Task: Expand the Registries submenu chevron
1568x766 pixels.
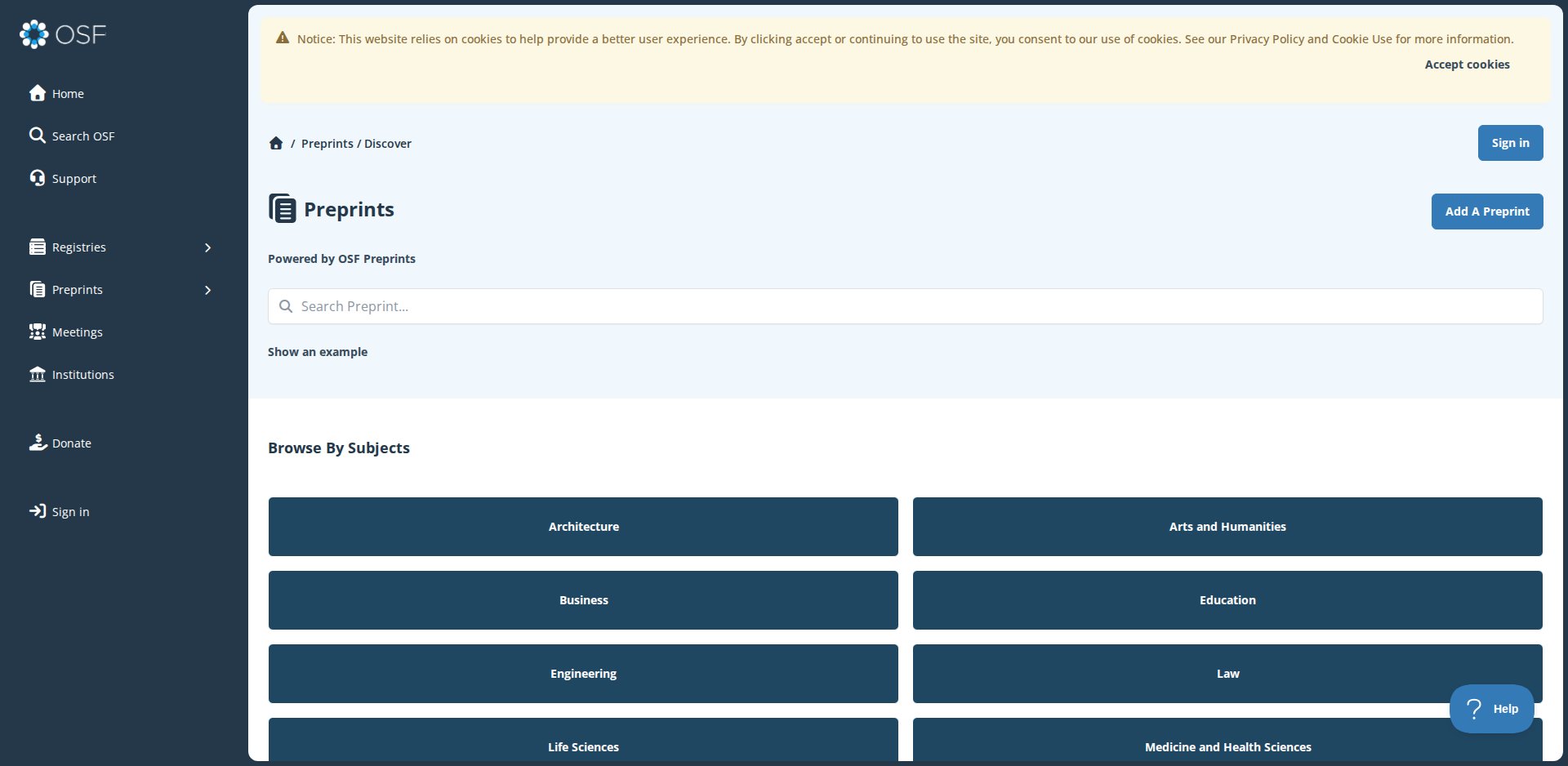Action: click(207, 247)
